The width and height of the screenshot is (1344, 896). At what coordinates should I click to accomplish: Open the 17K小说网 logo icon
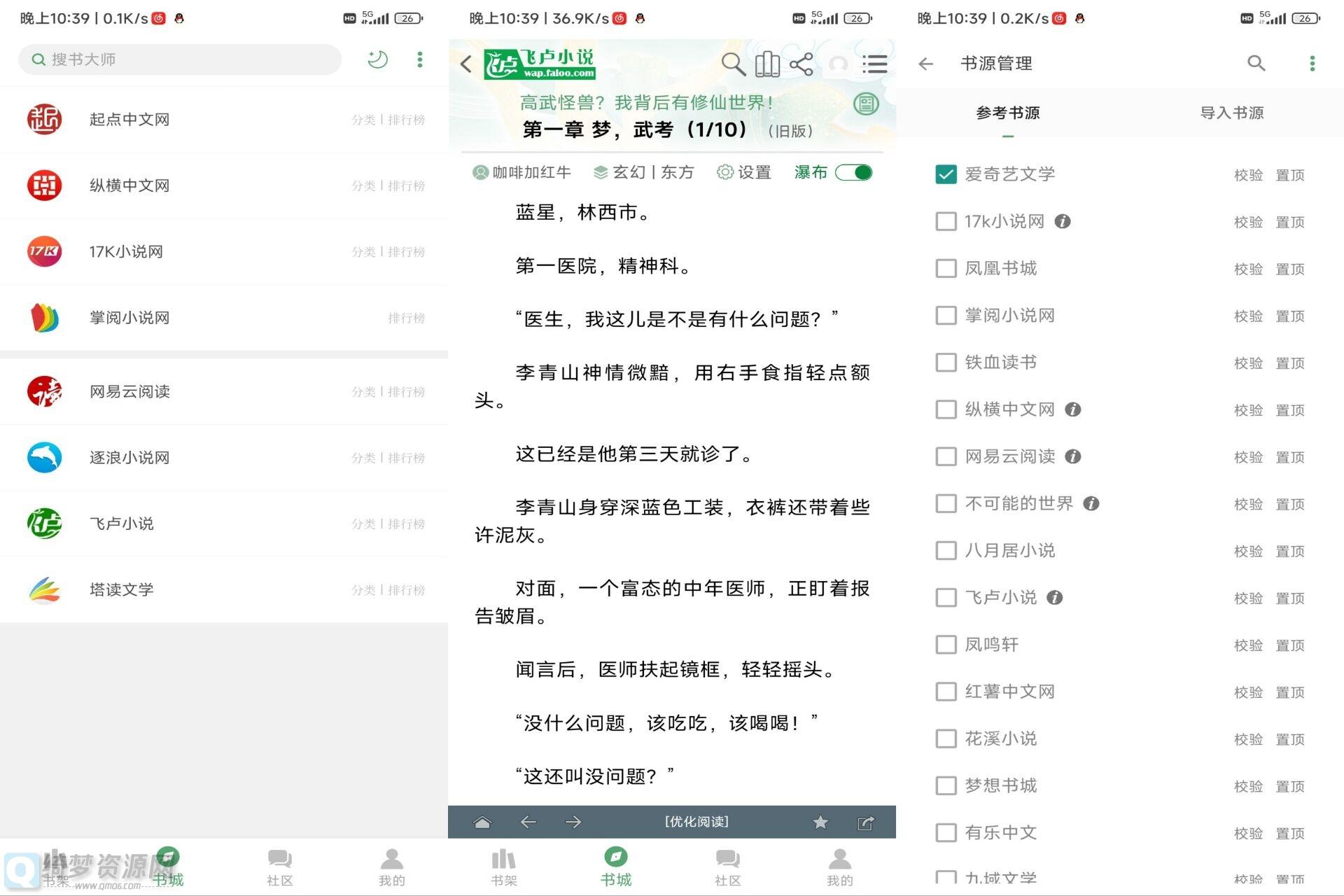44,251
